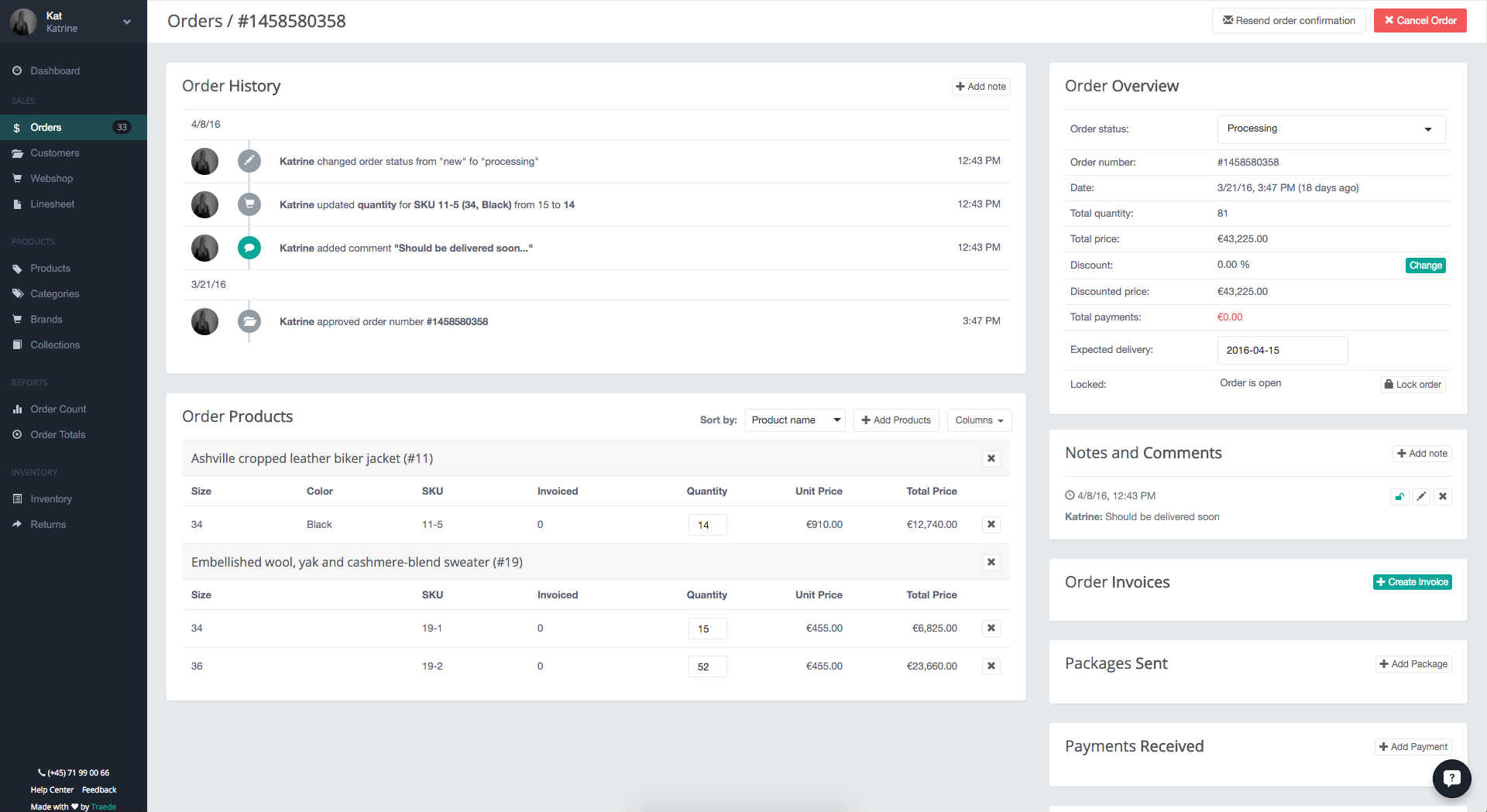Viewport: 1487px width, 812px height.
Task: Click the cart icon for quantity update
Action: tap(249, 205)
